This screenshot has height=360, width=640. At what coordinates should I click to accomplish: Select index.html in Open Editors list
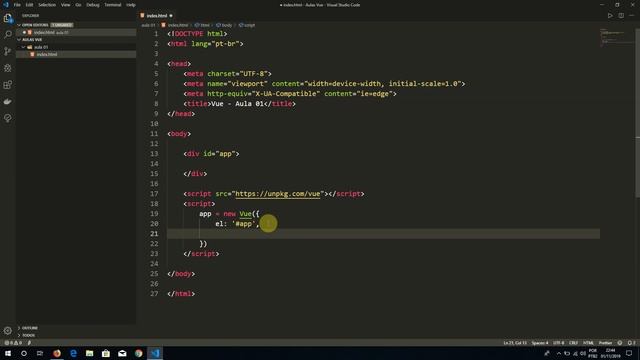[x=76, y=32]
